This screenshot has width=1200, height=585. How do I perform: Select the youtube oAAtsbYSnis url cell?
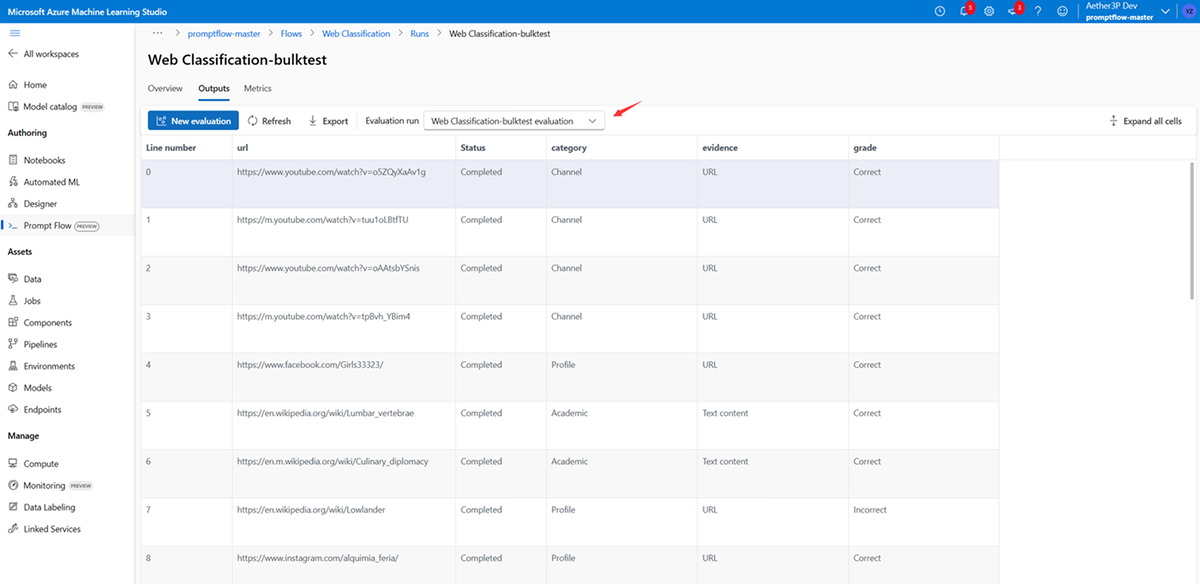pyautogui.click(x=343, y=280)
